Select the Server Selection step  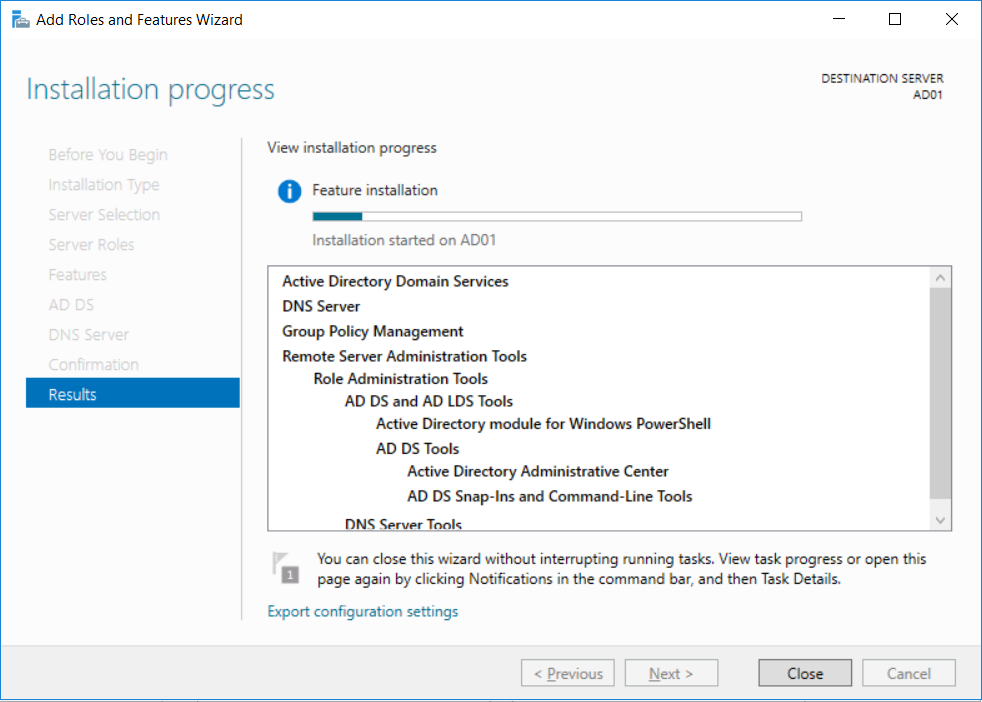click(x=104, y=215)
